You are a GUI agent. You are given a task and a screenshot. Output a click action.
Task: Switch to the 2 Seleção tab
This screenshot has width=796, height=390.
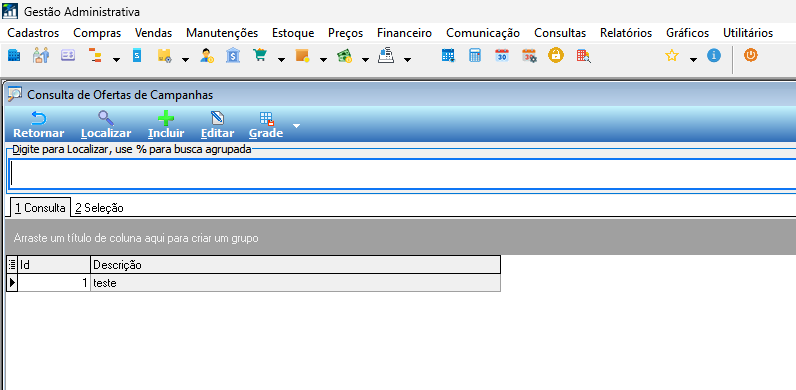tap(99, 208)
